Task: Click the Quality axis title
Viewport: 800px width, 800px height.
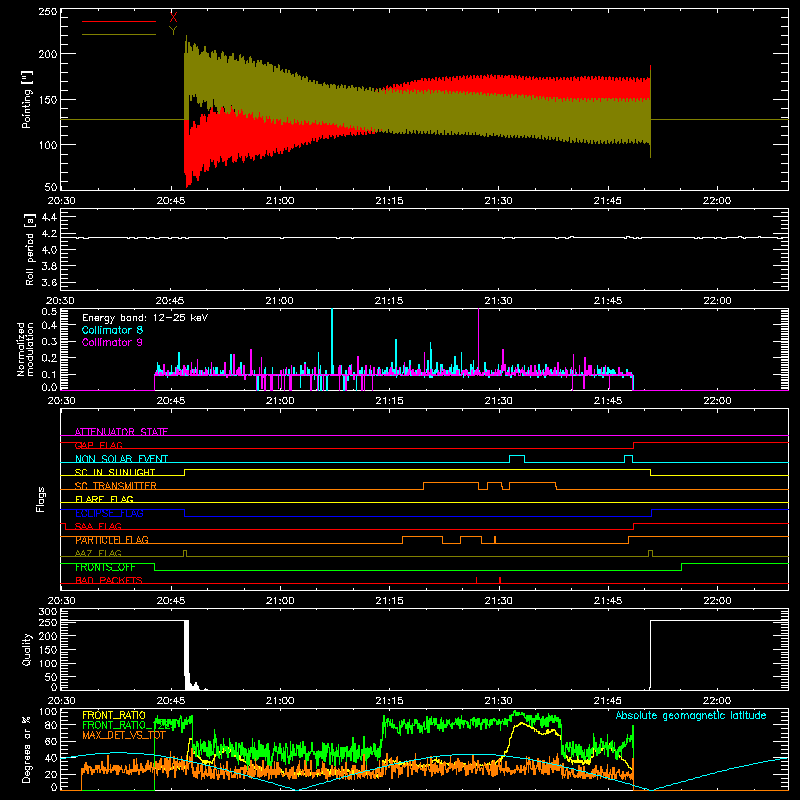Action: point(27,649)
